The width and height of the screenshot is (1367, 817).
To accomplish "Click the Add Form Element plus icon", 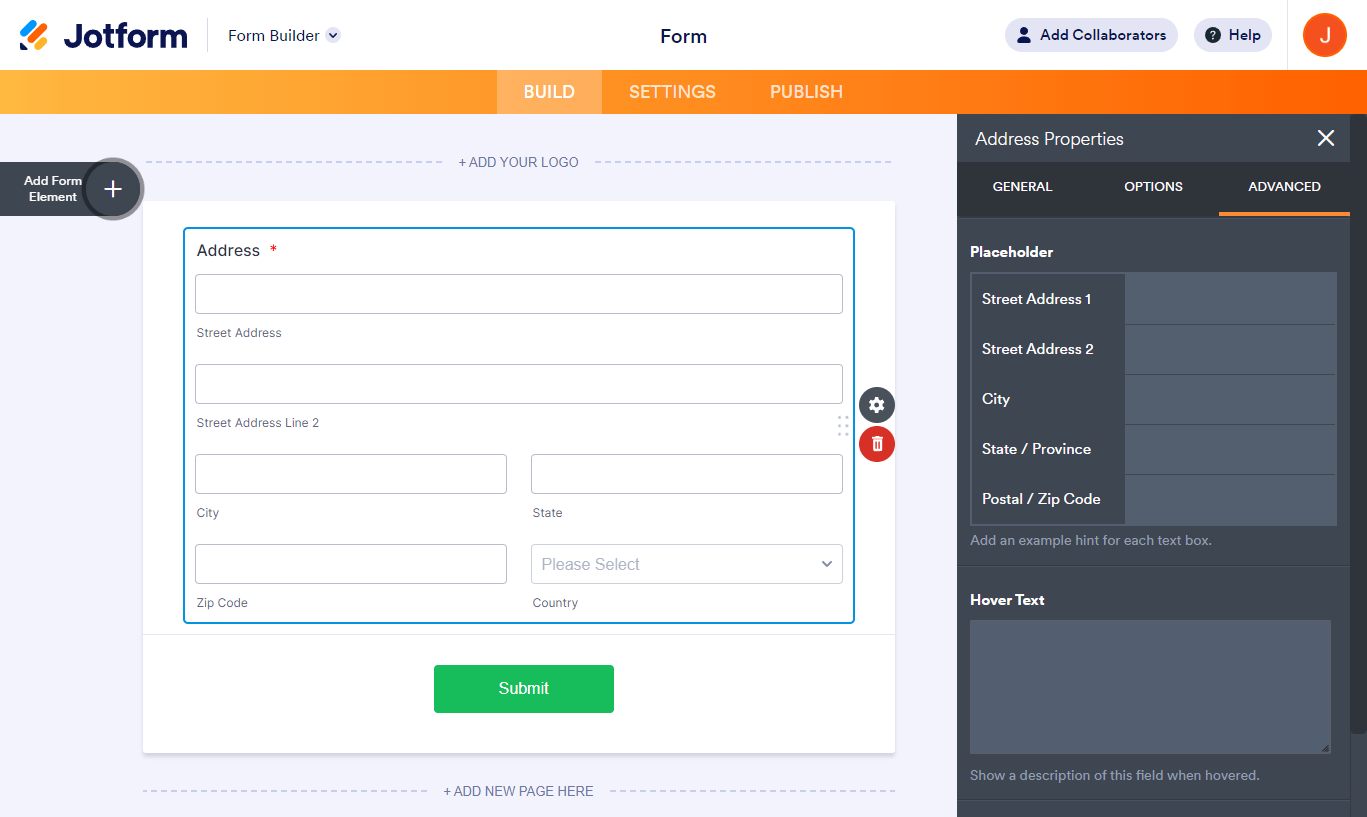I will click(x=113, y=189).
